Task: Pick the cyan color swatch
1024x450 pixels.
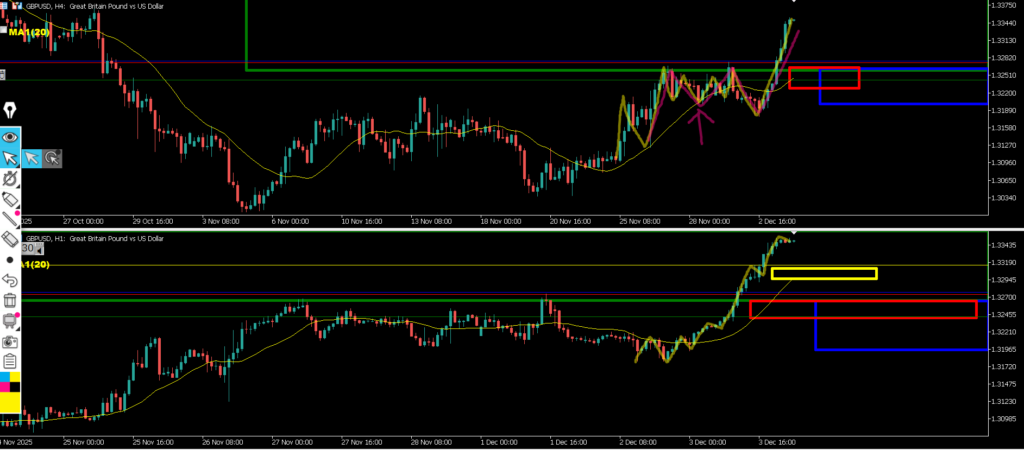Action: (x=4, y=378)
